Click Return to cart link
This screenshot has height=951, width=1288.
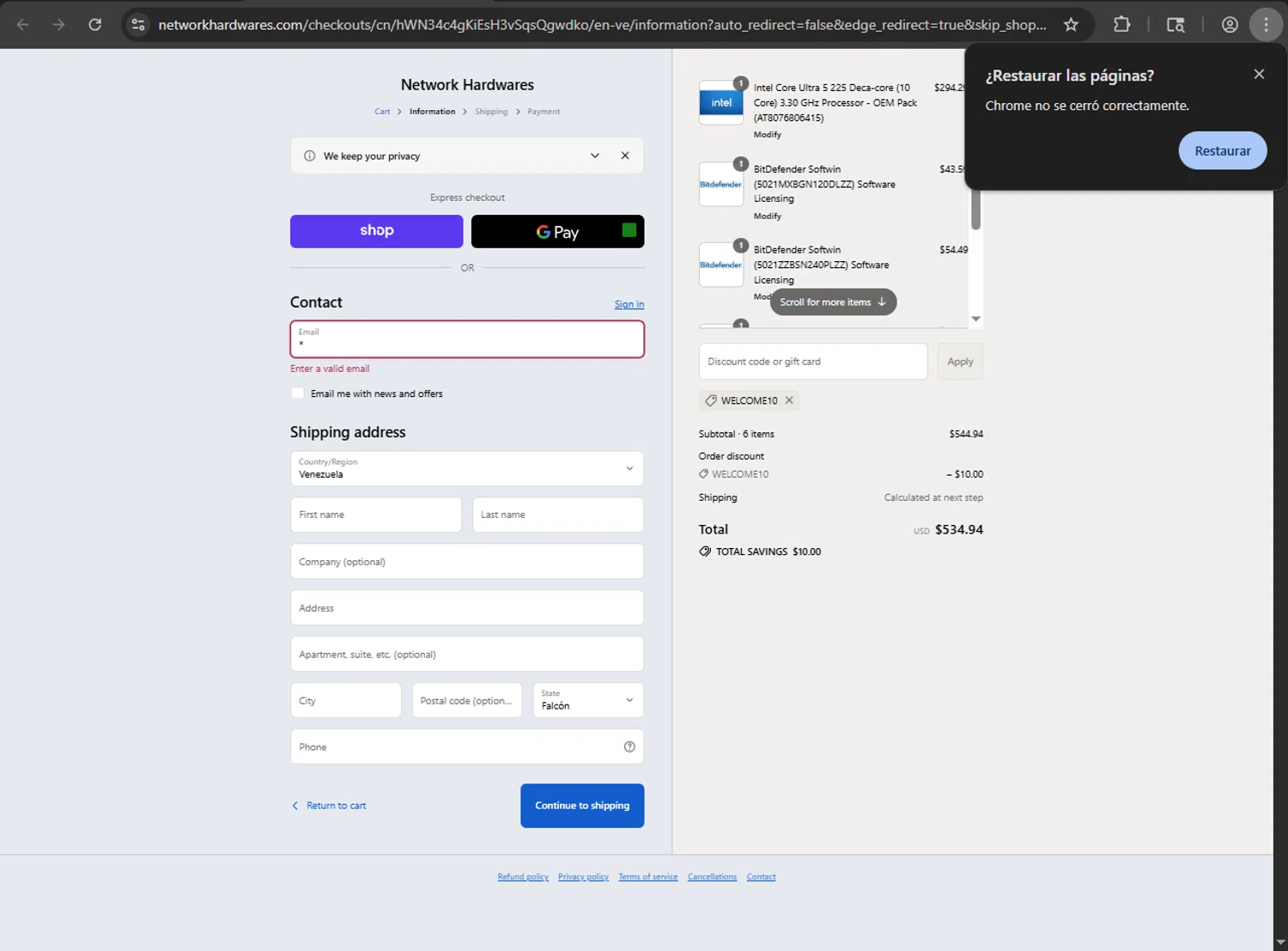point(329,806)
